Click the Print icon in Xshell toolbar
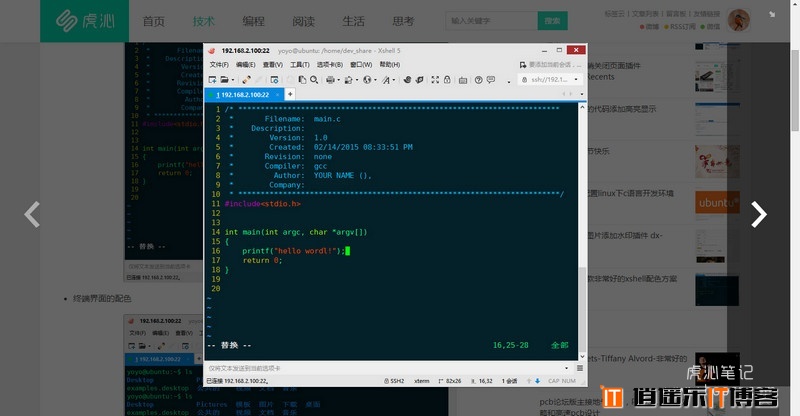 tap(330, 80)
